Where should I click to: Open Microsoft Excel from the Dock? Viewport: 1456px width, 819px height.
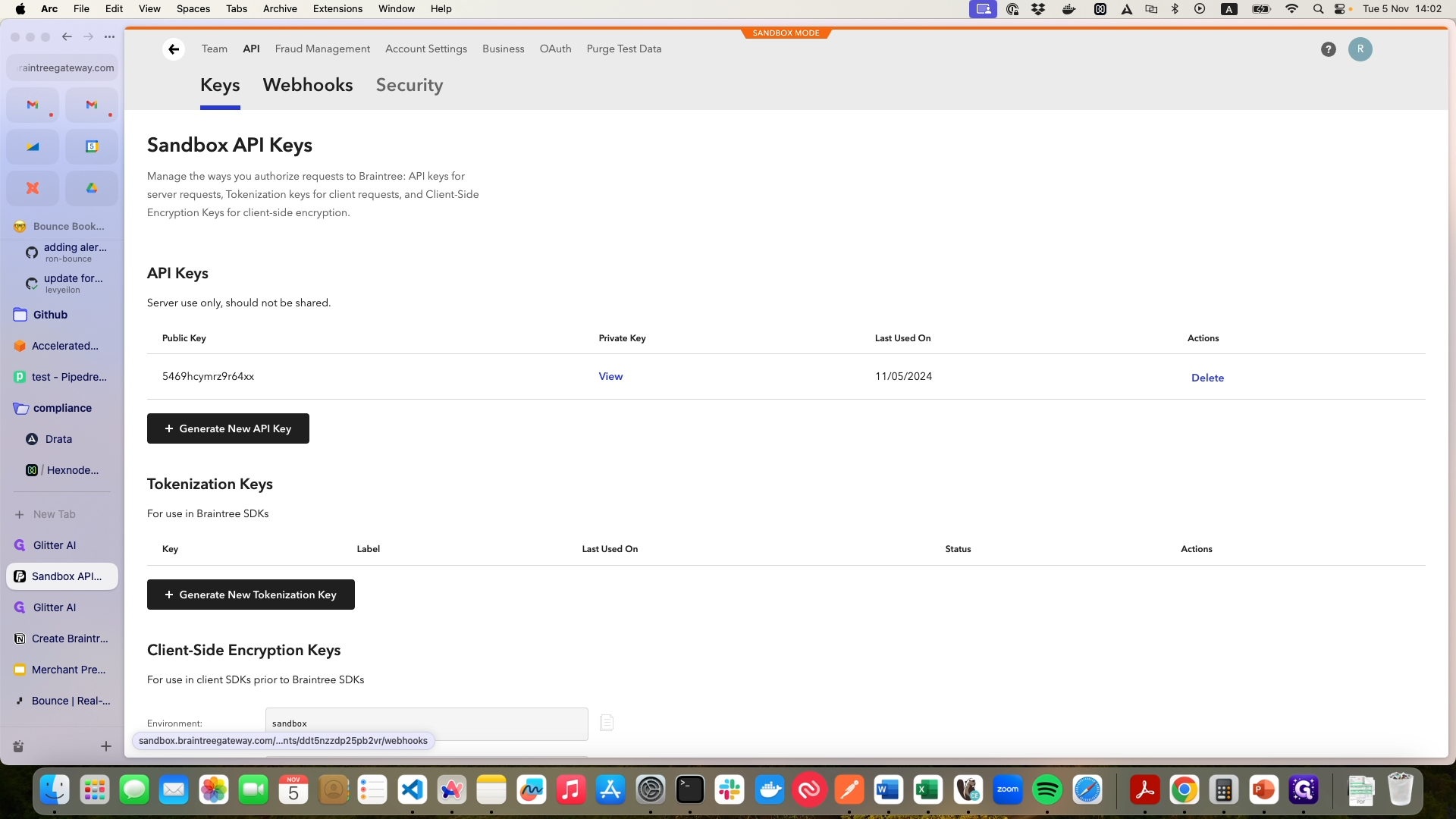928,790
